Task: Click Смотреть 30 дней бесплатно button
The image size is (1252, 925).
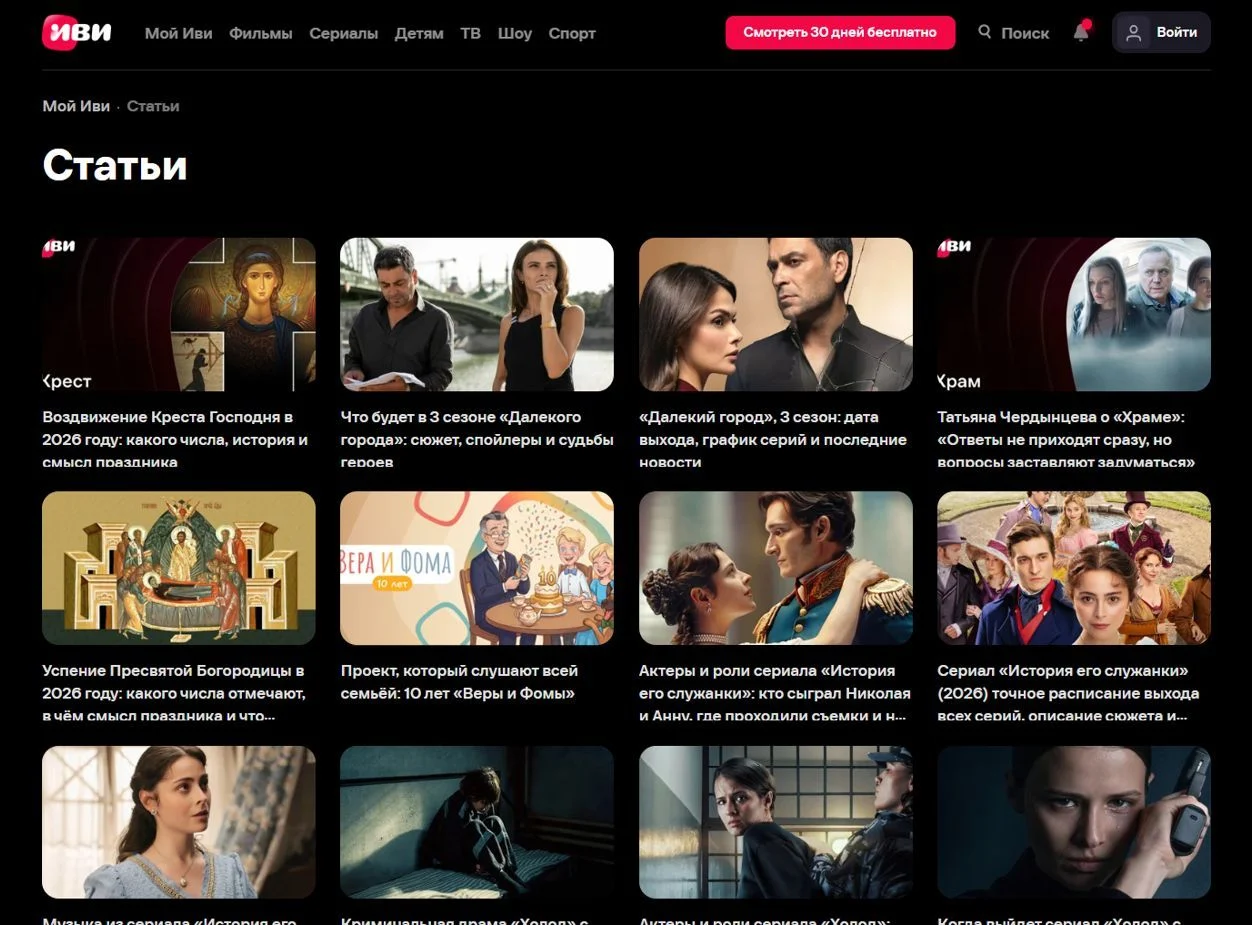Action: click(x=840, y=32)
